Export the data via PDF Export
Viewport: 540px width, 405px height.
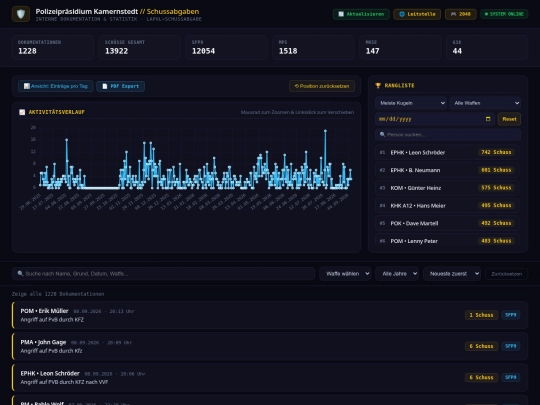[x=121, y=86]
